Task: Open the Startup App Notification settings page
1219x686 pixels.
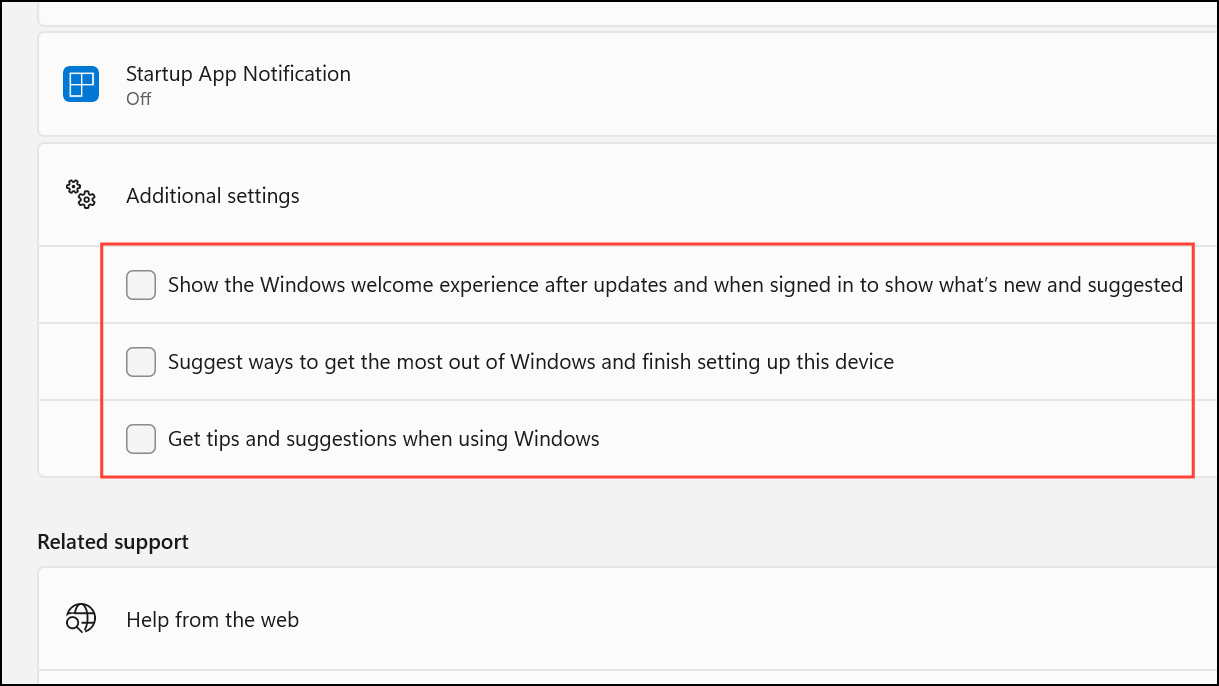Action: tap(237, 74)
